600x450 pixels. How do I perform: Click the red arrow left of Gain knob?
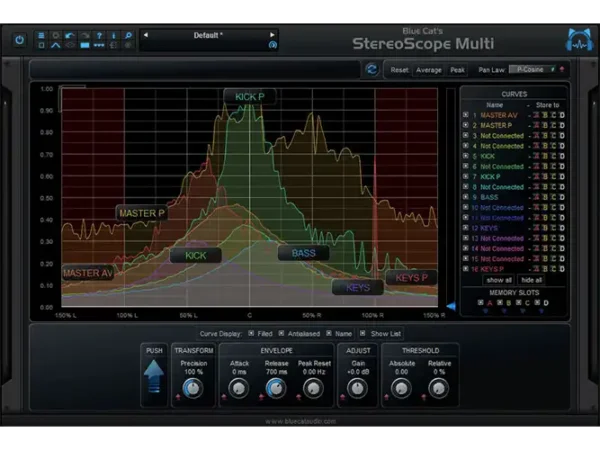pyautogui.click(x=342, y=397)
